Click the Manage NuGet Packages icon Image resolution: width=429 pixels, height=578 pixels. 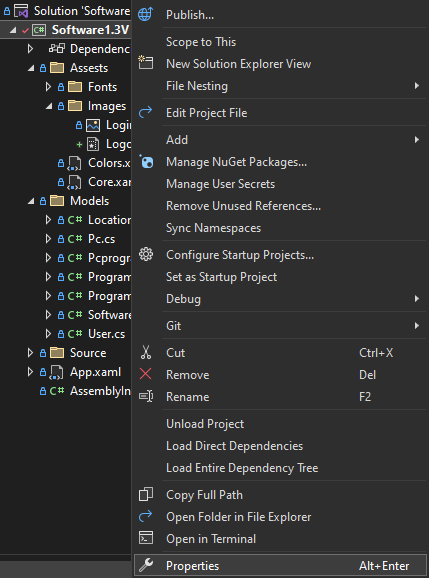pyautogui.click(x=146, y=161)
